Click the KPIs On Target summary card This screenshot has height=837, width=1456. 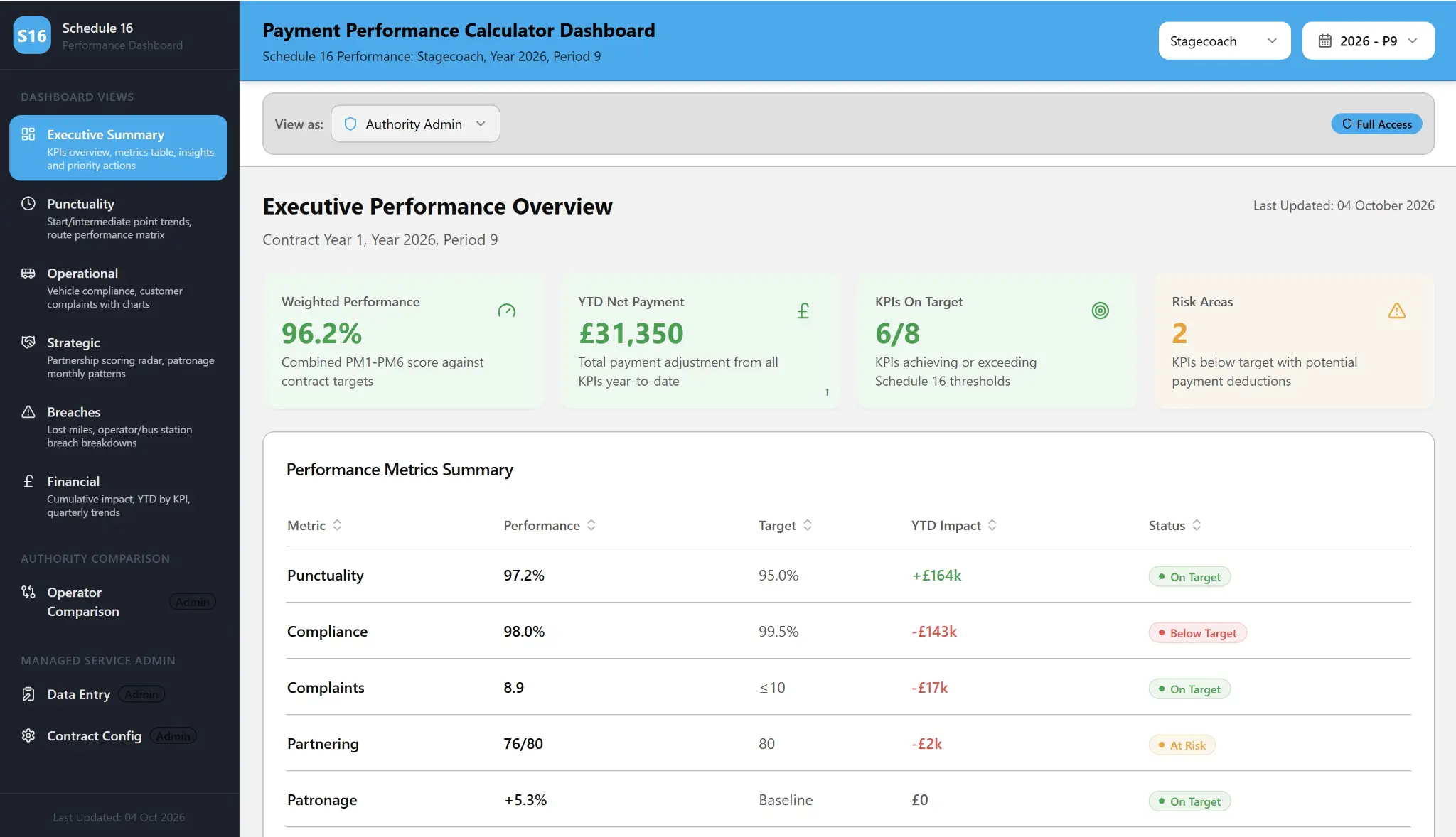[996, 342]
